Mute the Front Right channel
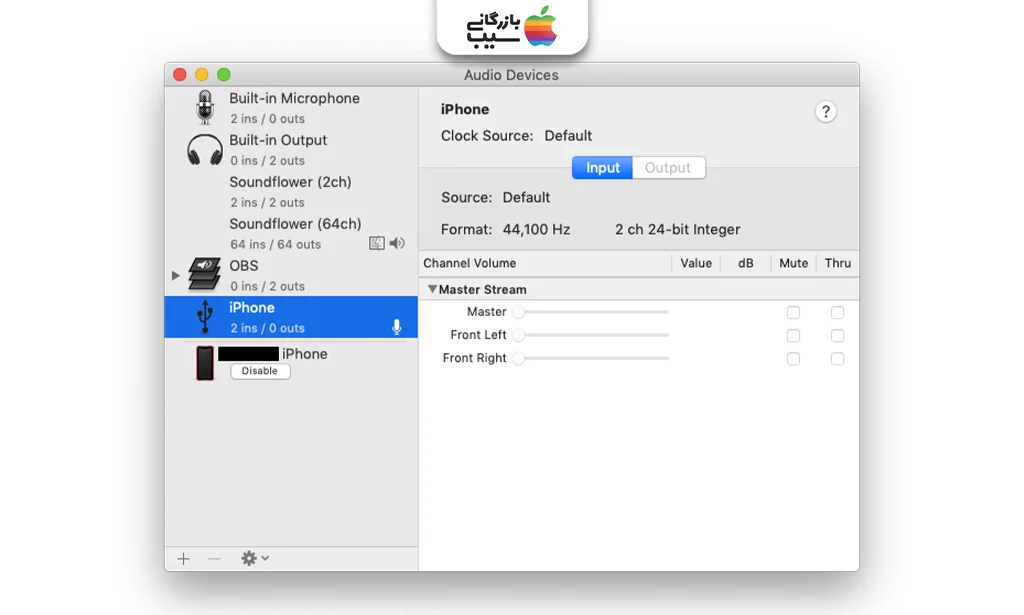 [x=793, y=358]
